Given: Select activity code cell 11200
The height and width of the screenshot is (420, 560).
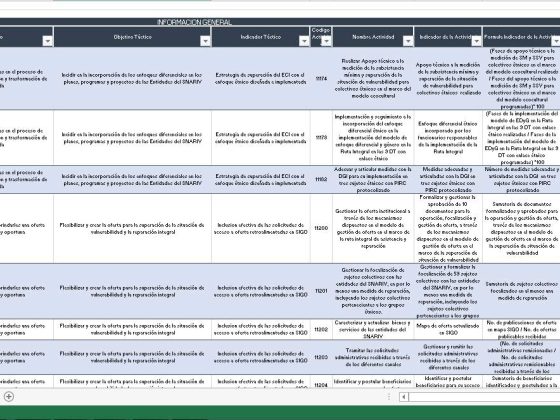Looking at the screenshot, I should click(321, 229).
